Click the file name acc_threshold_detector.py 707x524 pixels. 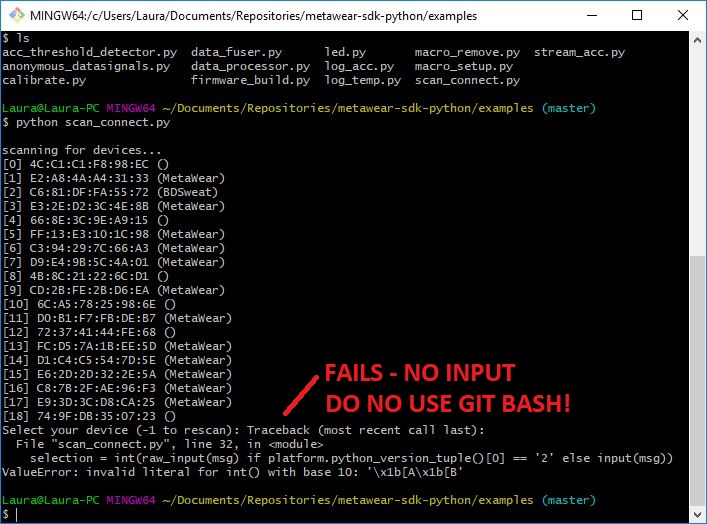89,52
